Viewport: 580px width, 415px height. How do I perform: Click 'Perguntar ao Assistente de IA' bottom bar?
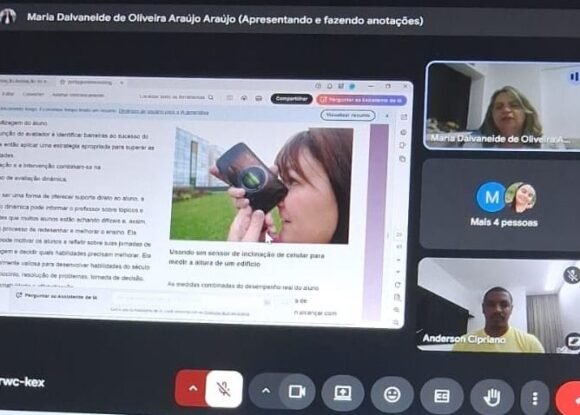(56, 296)
